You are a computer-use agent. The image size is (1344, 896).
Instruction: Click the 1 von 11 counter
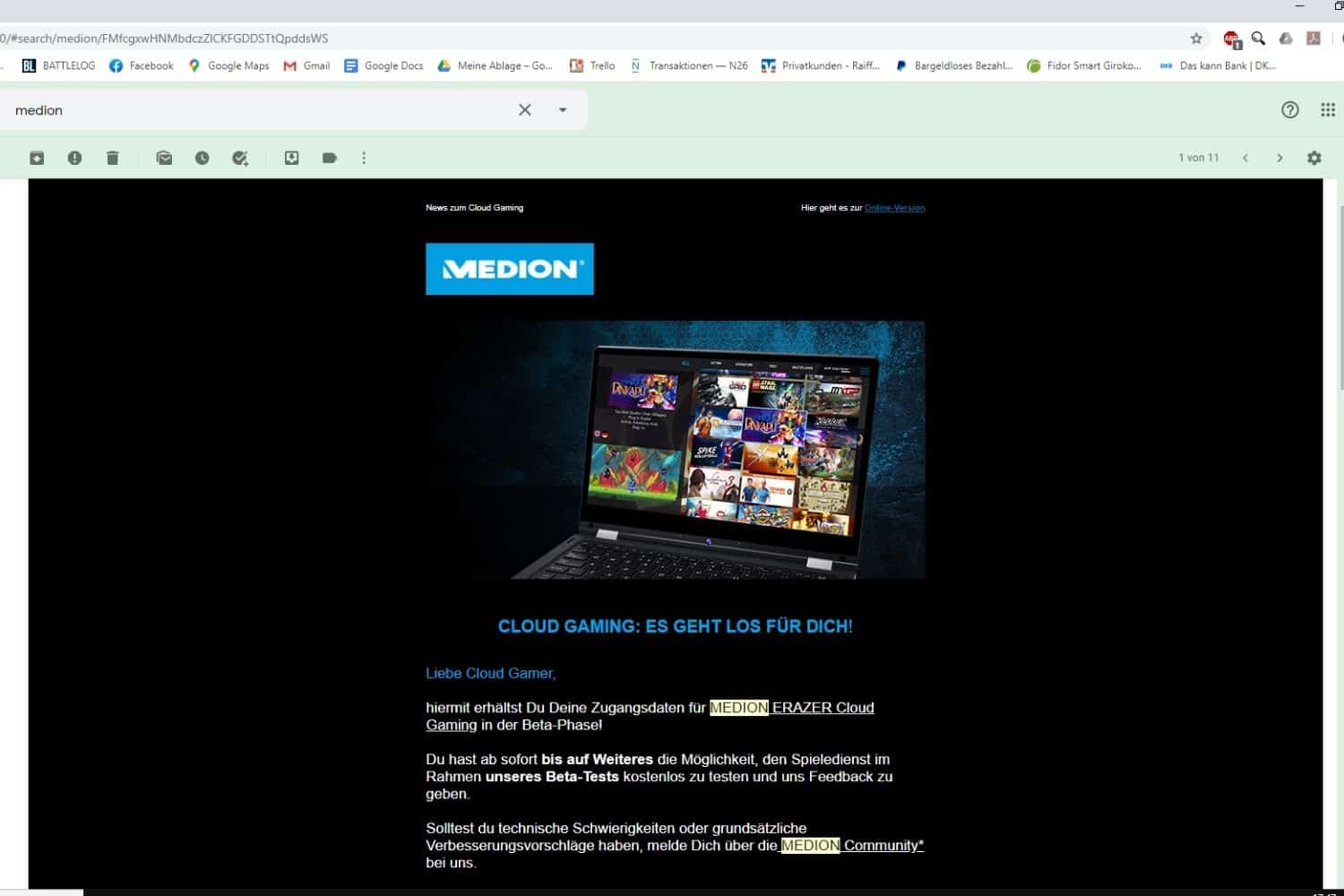pos(1199,158)
